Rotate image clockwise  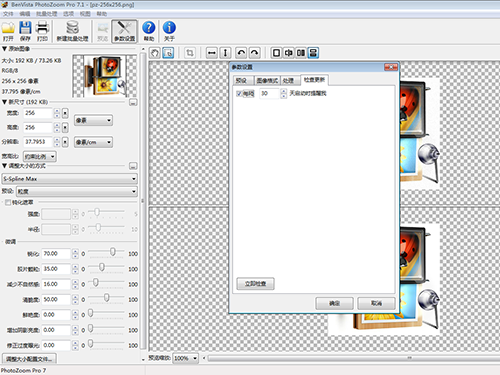click(254, 53)
